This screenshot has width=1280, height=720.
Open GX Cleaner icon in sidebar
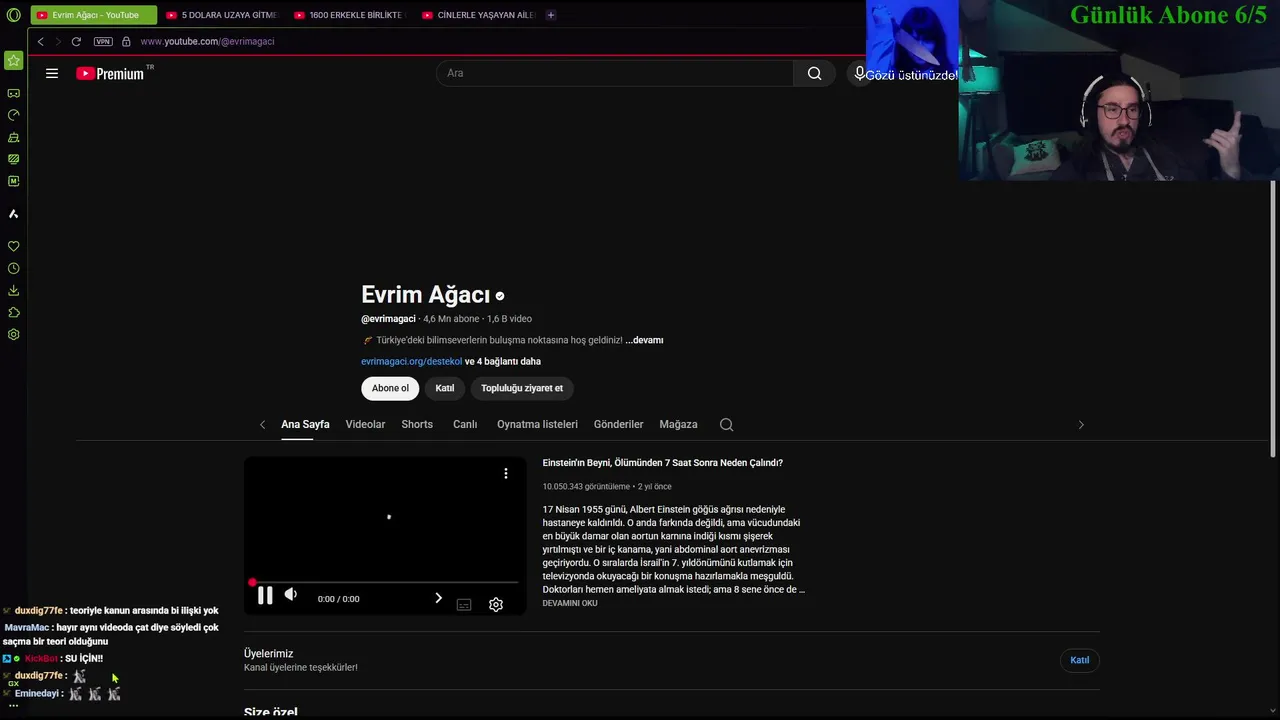point(14,137)
